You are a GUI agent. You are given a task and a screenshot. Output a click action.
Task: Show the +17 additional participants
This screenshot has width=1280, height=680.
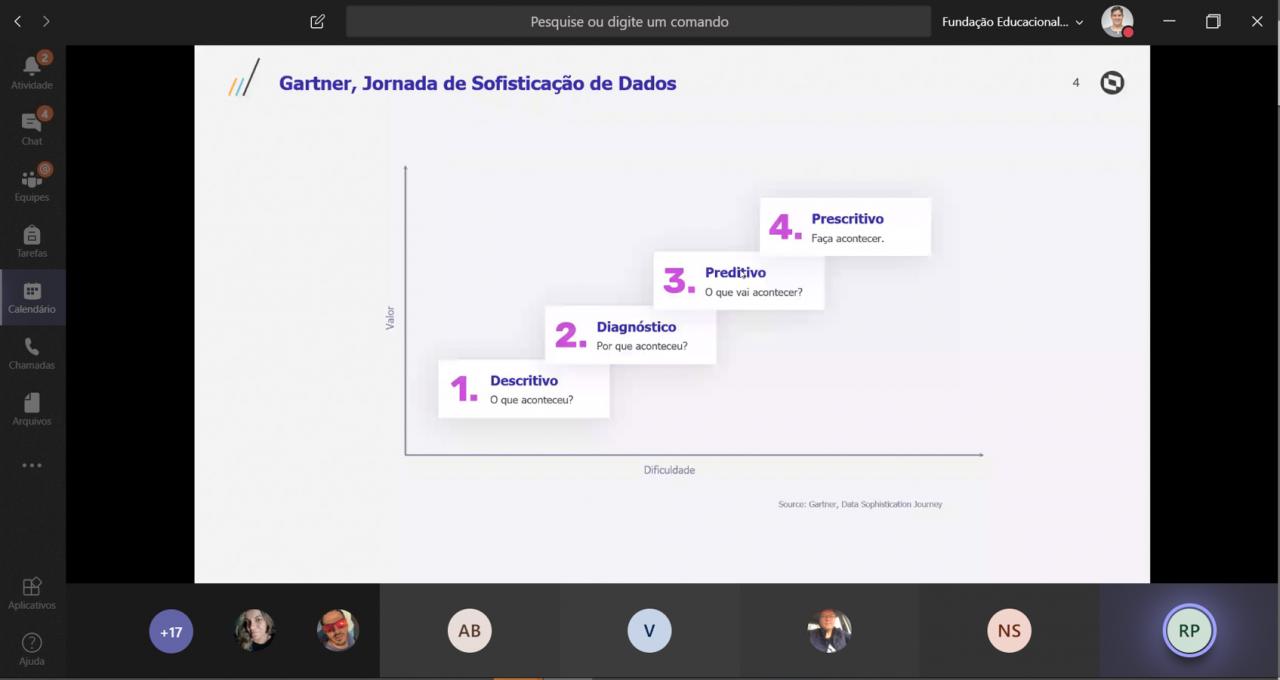(171, 632)
